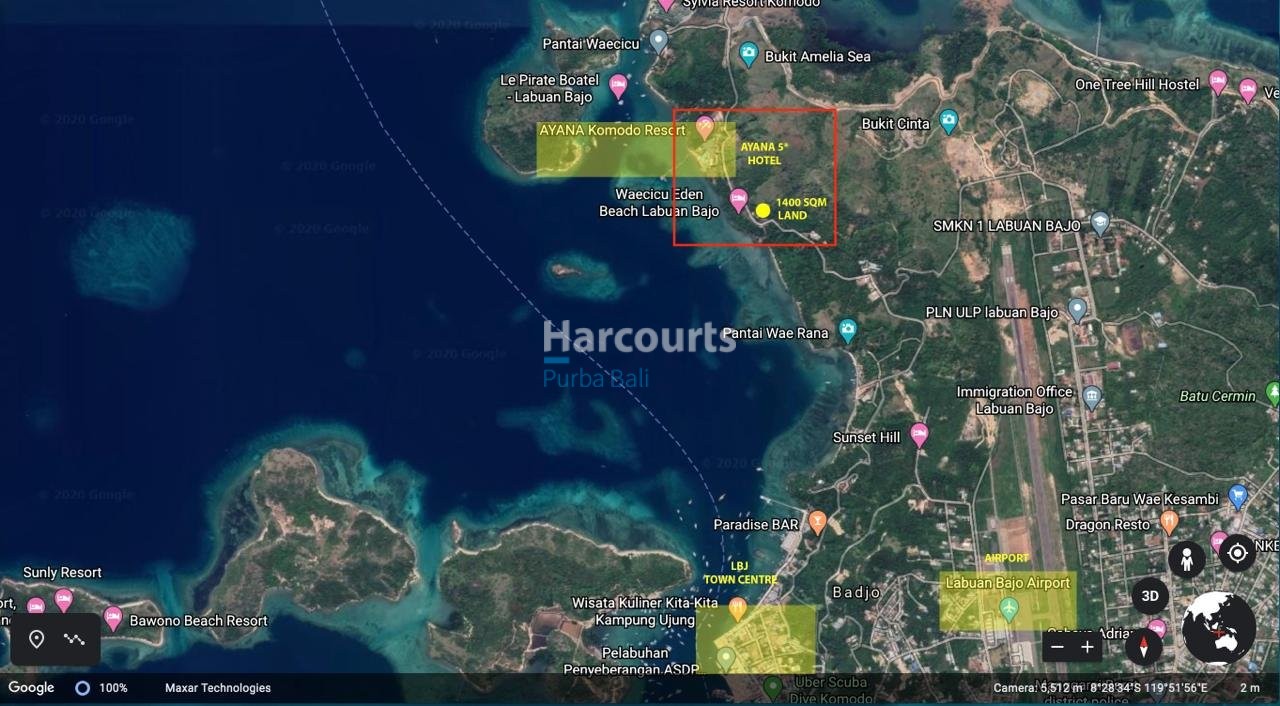Viewport: 1280px width, 706px height.
Task: Click the 100% imagery loading indicator
Action: (102, 688)
